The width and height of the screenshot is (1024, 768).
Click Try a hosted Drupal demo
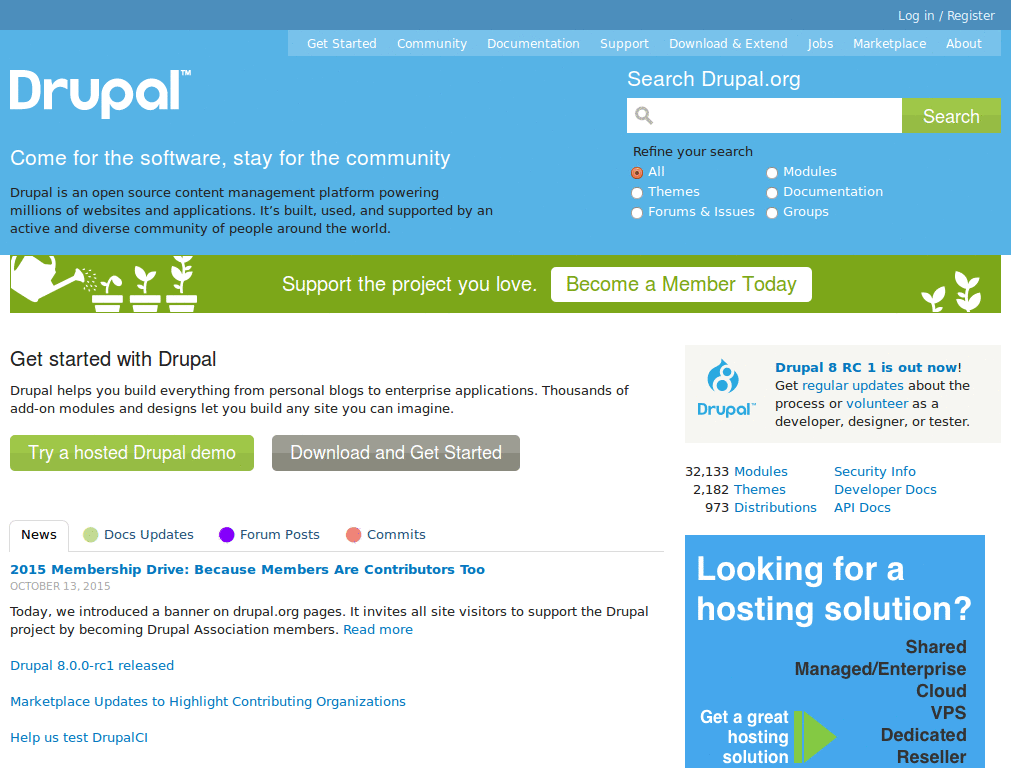tap(131, 453)
